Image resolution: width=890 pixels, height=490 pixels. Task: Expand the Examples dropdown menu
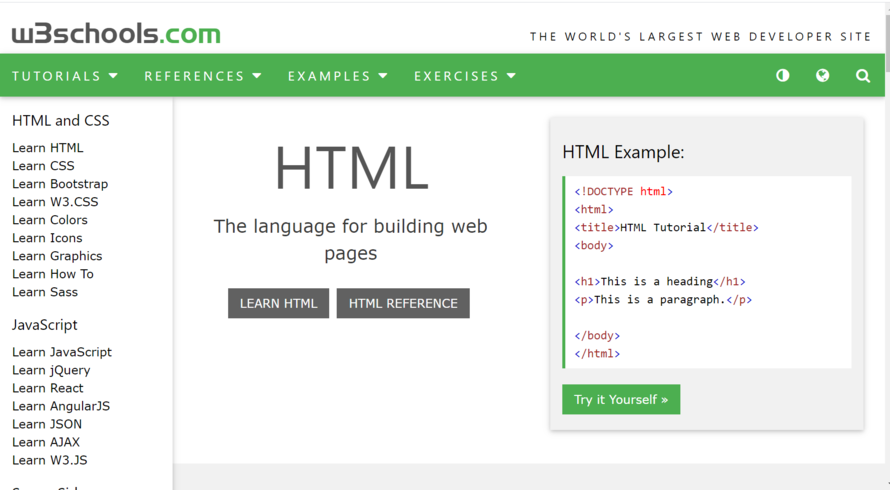tap(338, 76)
